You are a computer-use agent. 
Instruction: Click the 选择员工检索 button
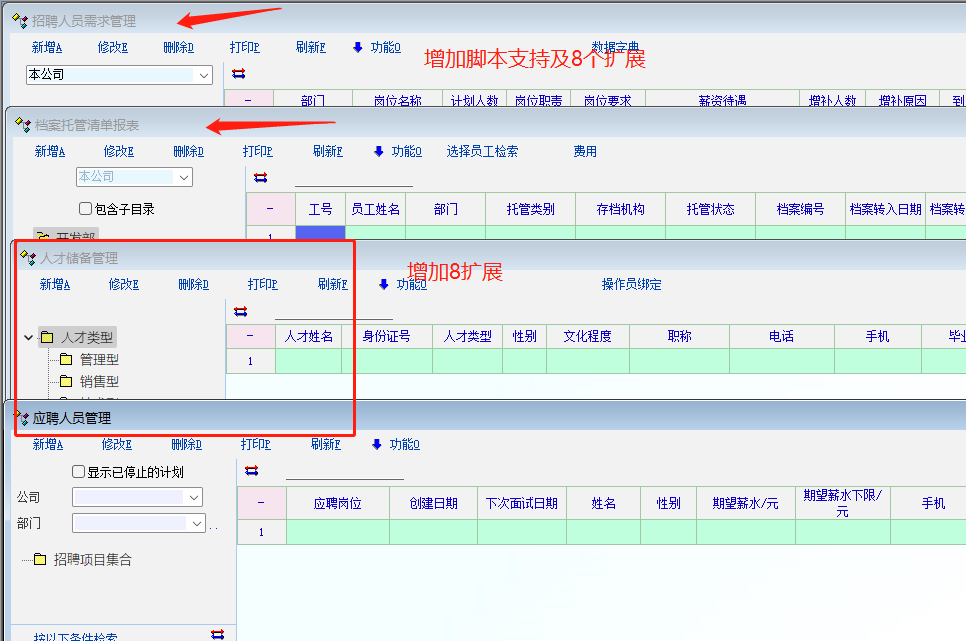point(482,152)
